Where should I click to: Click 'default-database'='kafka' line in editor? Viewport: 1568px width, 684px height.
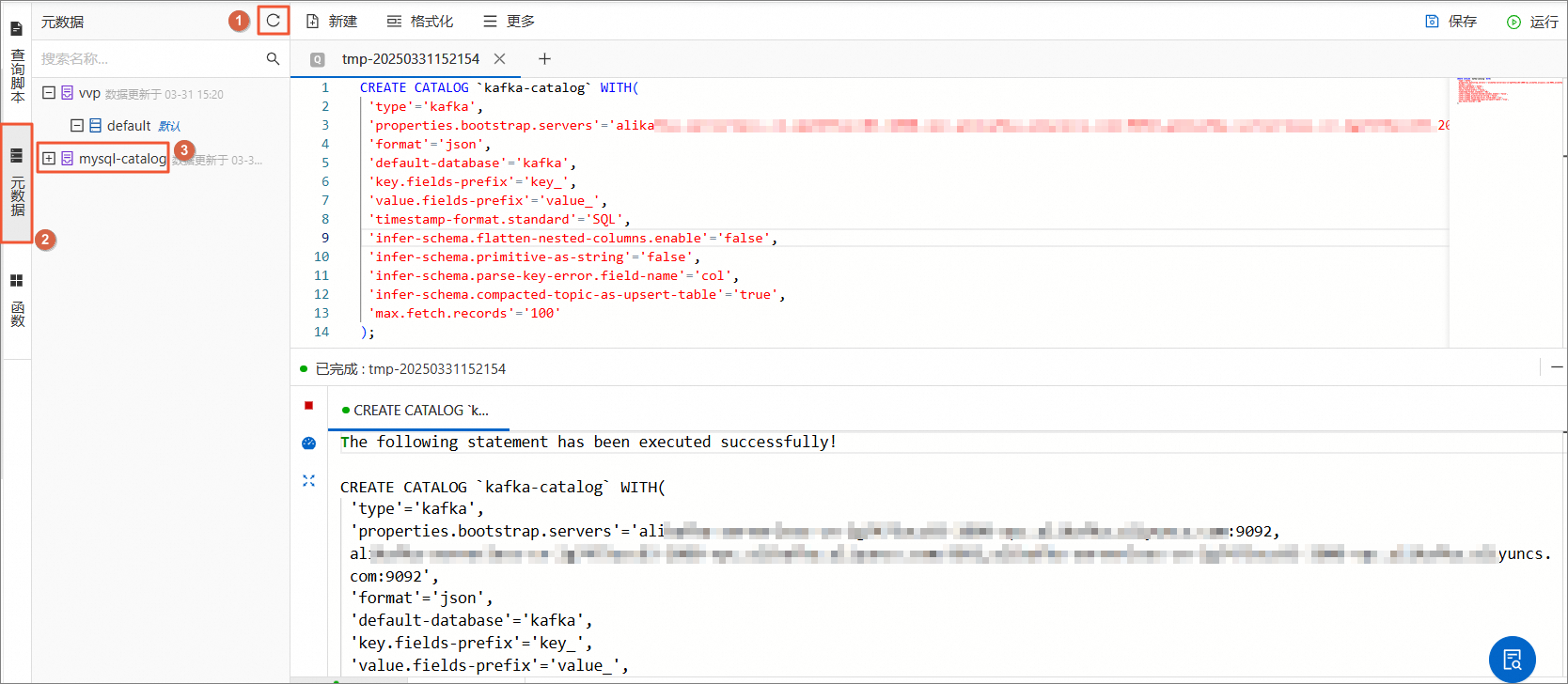point(473,163)
